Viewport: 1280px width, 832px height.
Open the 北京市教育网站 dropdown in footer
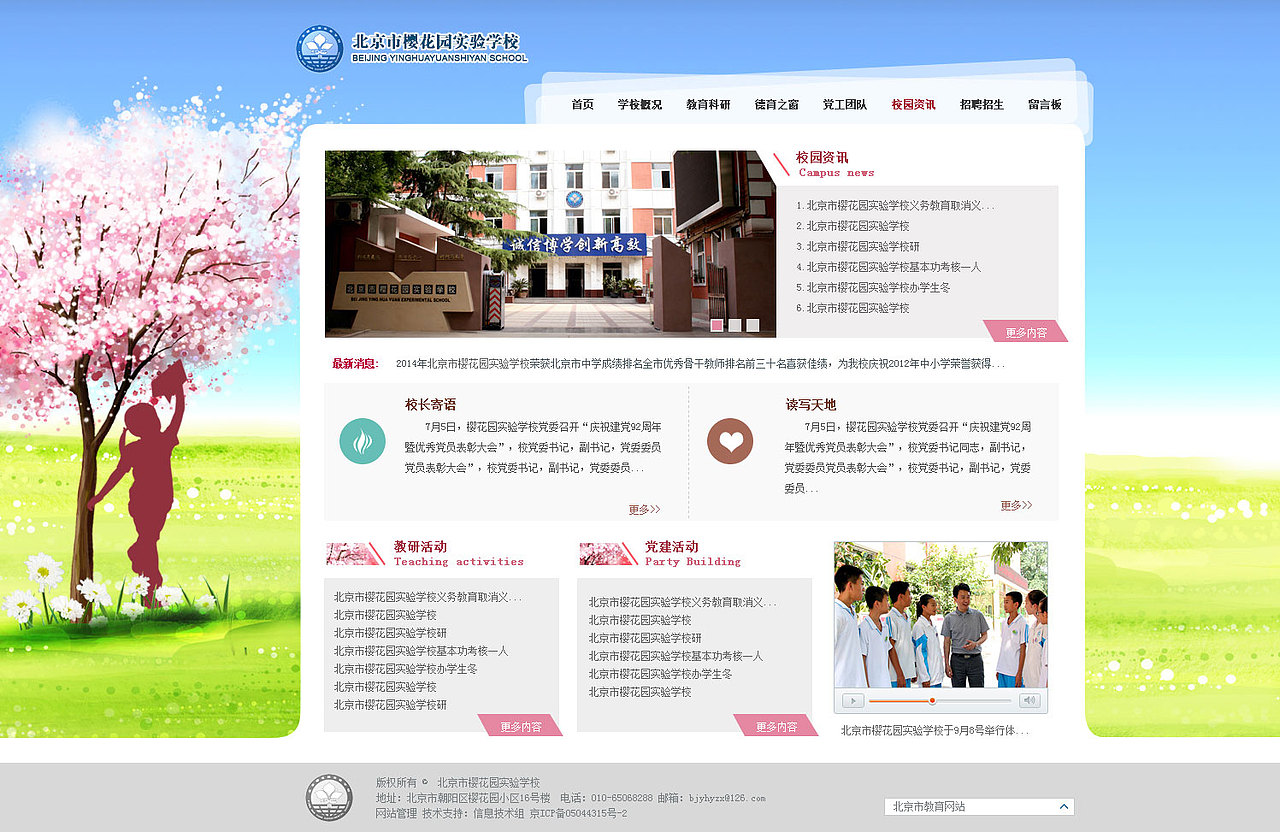tap(979, 806)
